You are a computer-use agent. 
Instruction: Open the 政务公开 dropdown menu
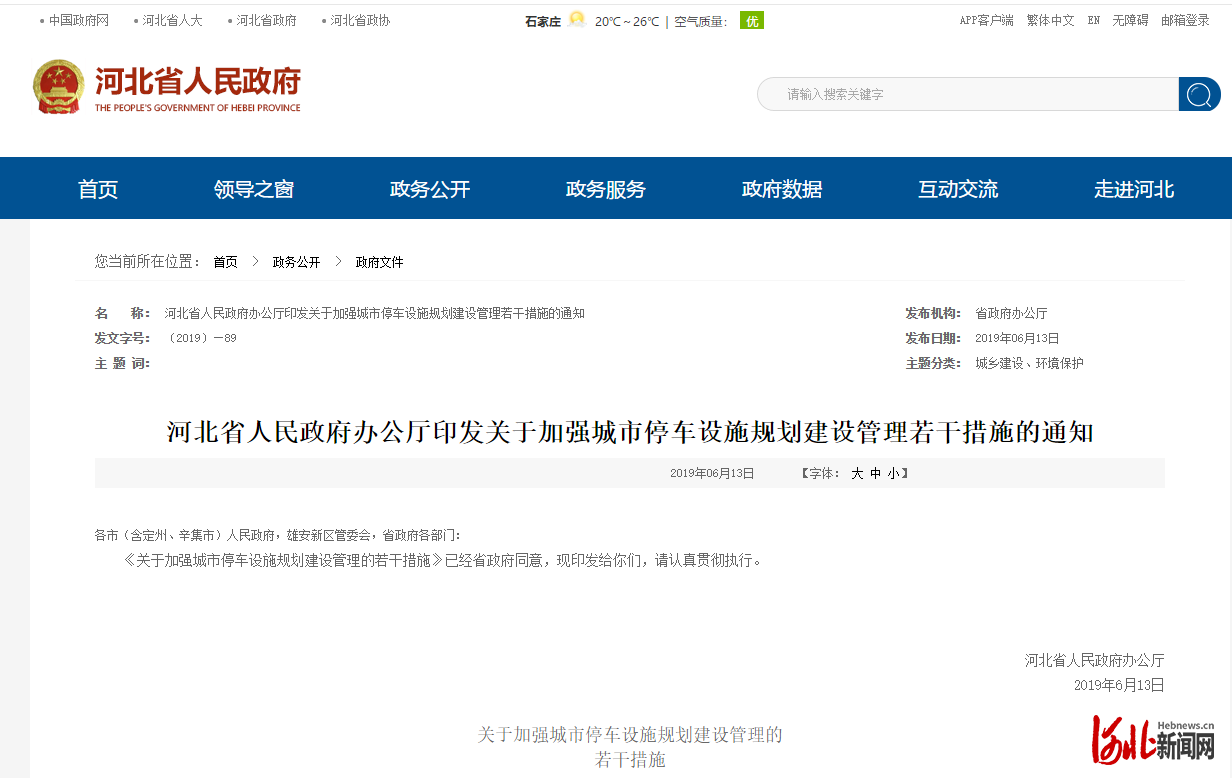coord(429,188)
